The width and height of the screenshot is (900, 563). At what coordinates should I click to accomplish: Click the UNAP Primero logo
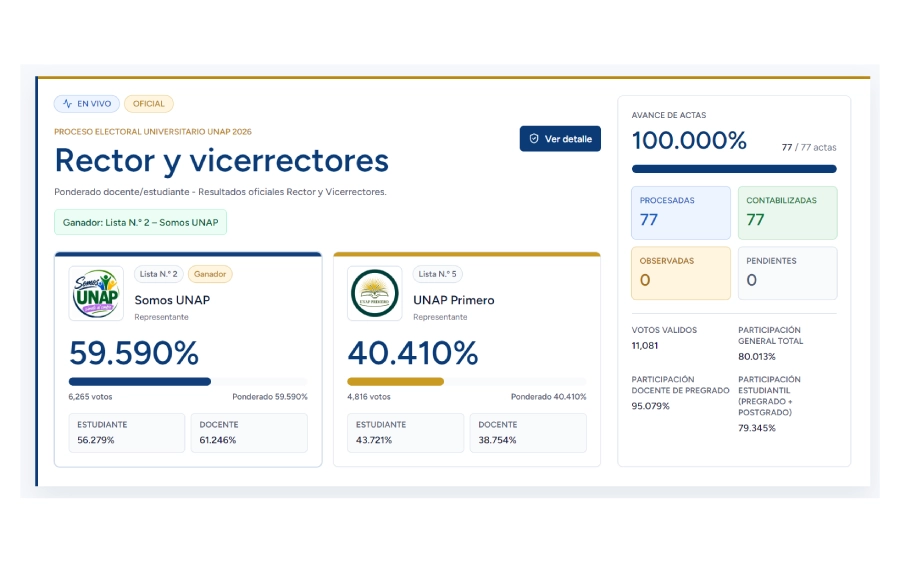click(x=375, y=293)
